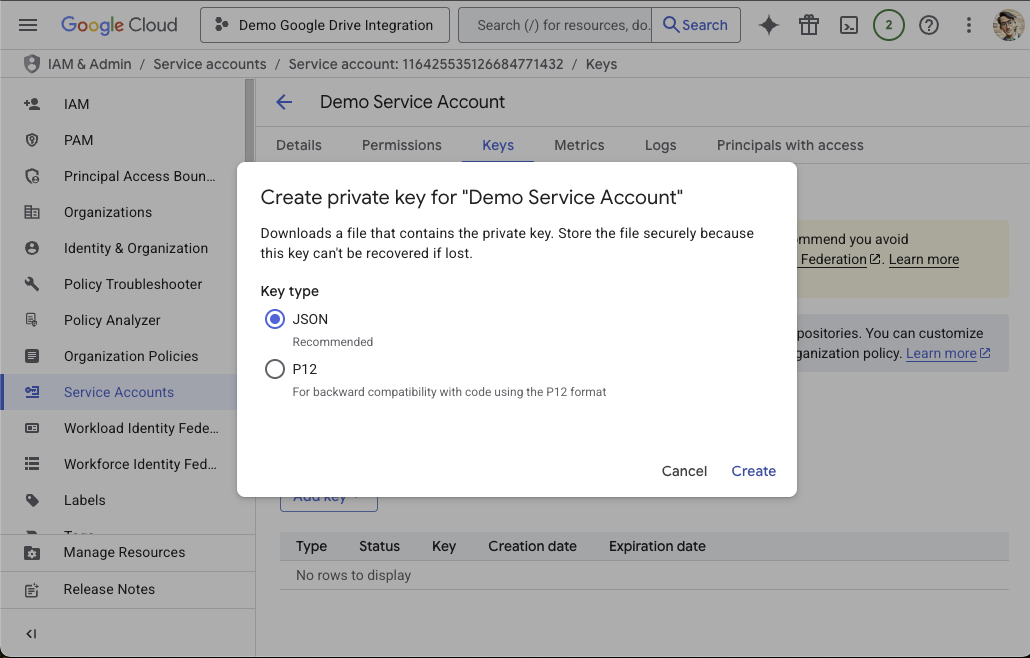Screen dimensions: 1030x658
Task: Select the JSON key type radio button
Action: coord(275,319)
